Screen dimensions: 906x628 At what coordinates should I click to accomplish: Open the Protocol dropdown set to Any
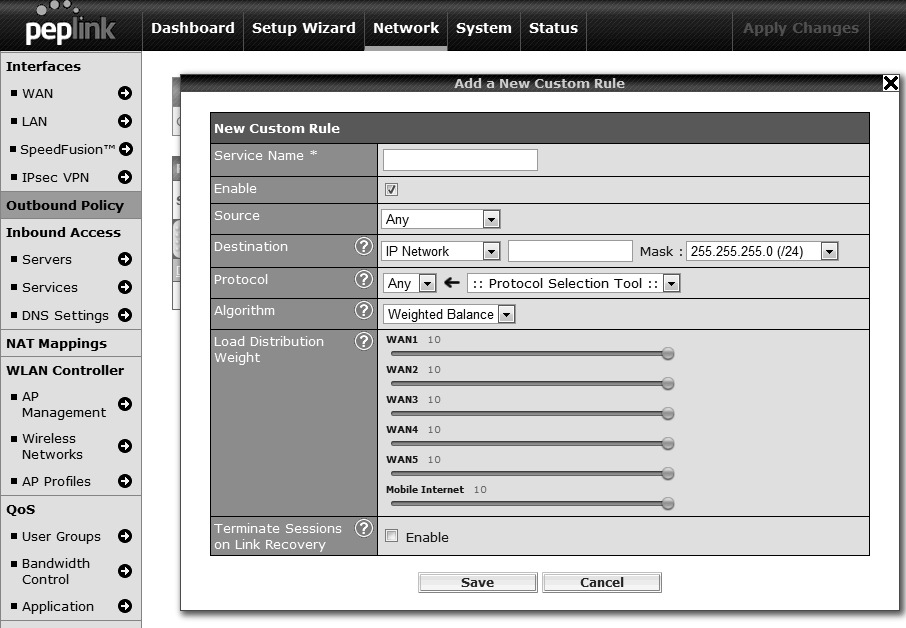[x=409, y=283]
